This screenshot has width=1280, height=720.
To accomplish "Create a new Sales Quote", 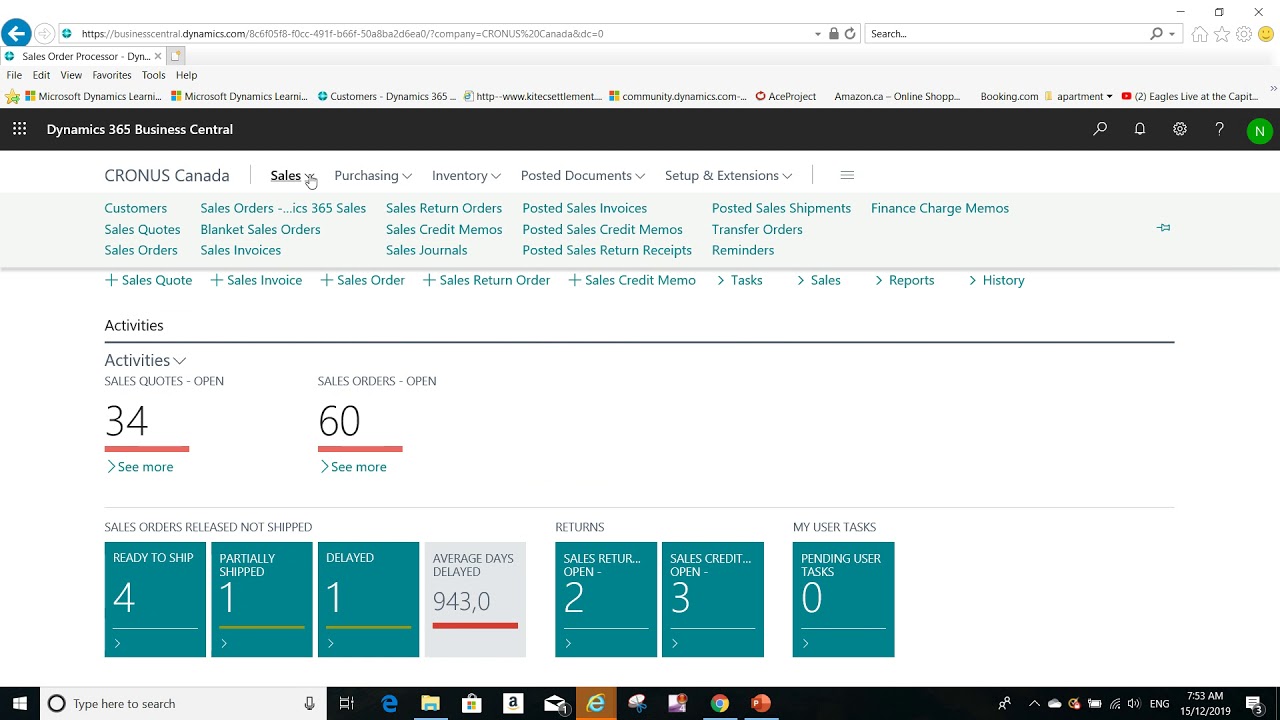I will point(148,280).
